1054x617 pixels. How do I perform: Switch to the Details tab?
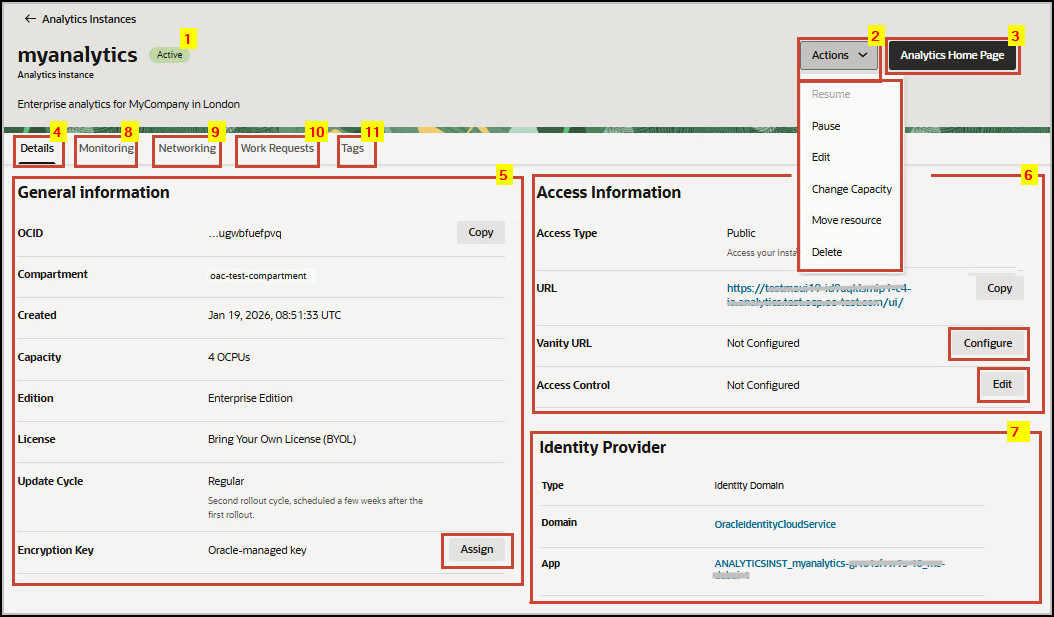pyautogui.click(x=37, y=149)
